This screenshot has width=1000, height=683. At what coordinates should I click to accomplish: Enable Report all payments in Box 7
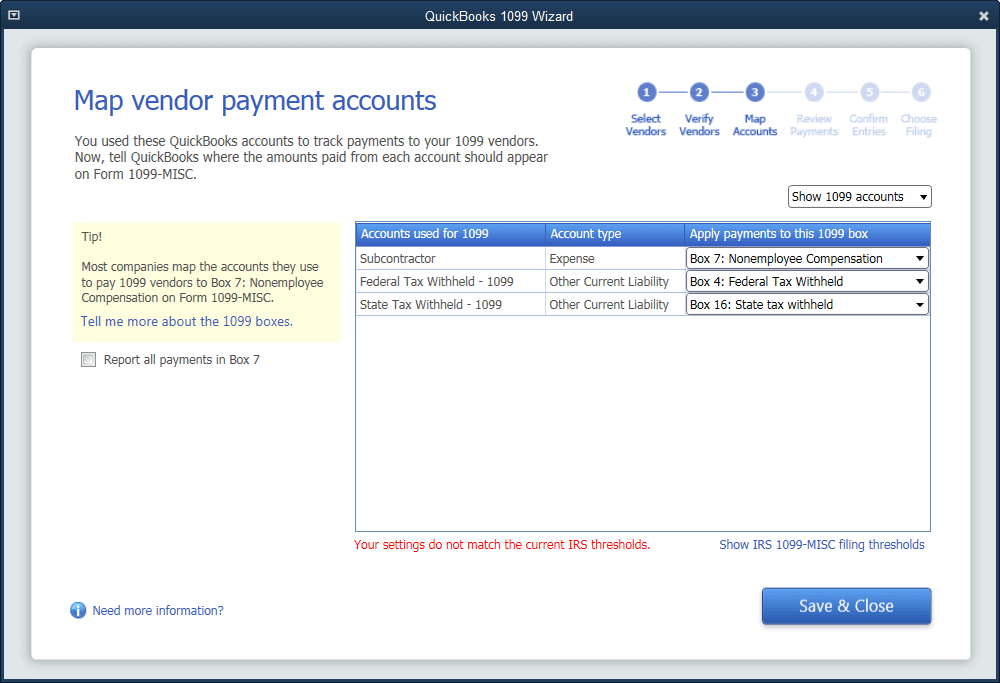89,360
